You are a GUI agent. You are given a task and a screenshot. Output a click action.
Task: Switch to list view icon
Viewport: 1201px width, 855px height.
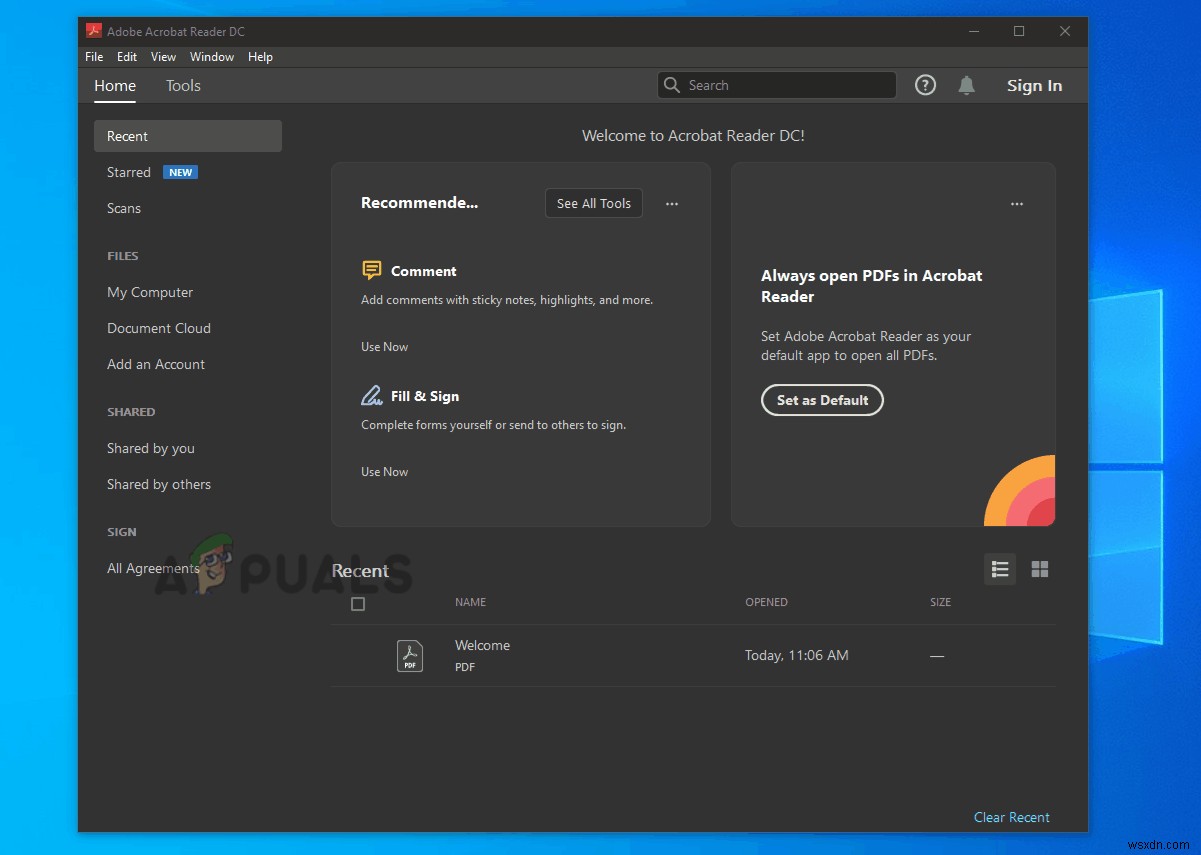click(1000, 569)
